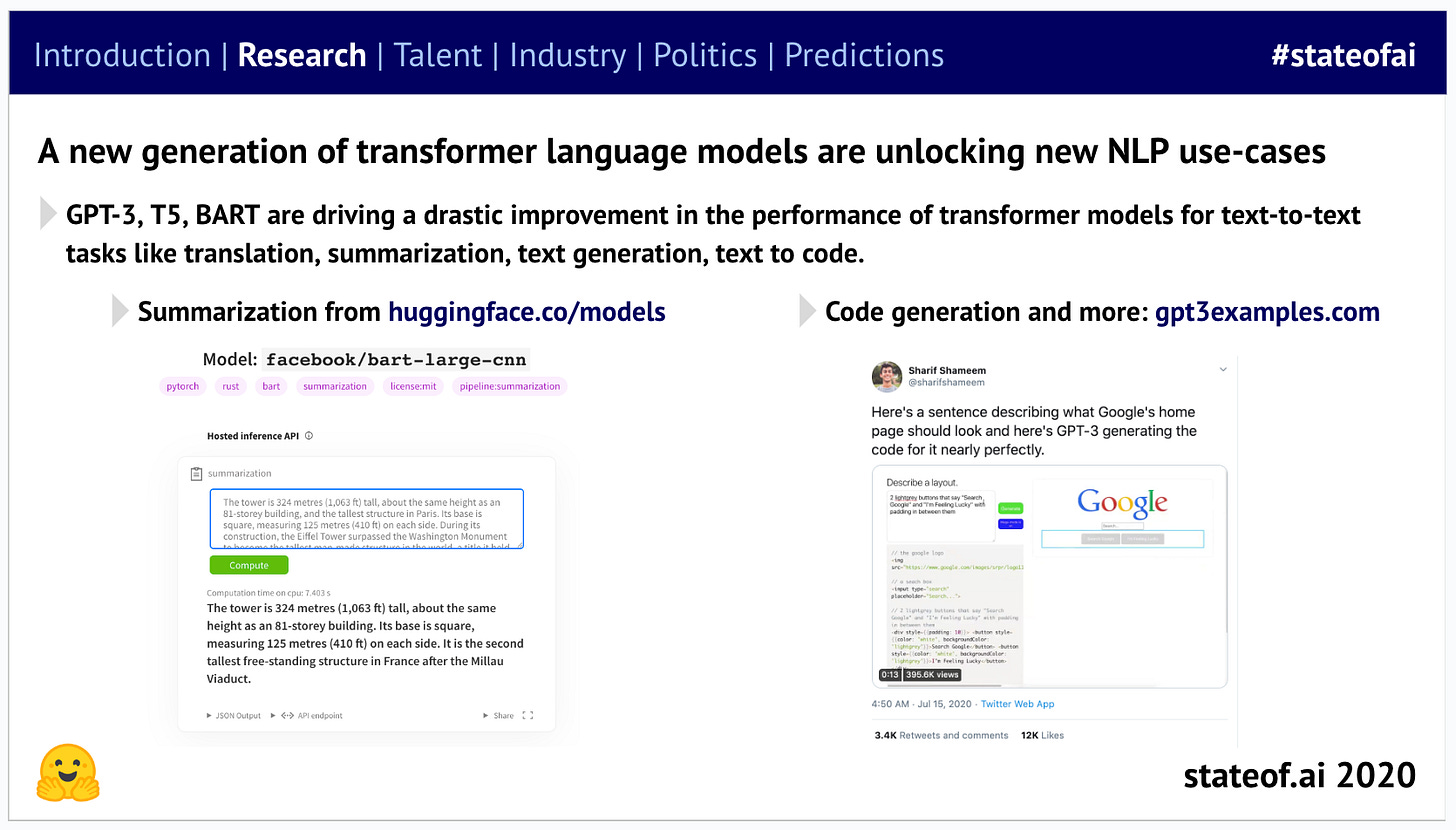Click the 0:13 video duration badge
1456x830 pixels.
(x=889, y=675)
